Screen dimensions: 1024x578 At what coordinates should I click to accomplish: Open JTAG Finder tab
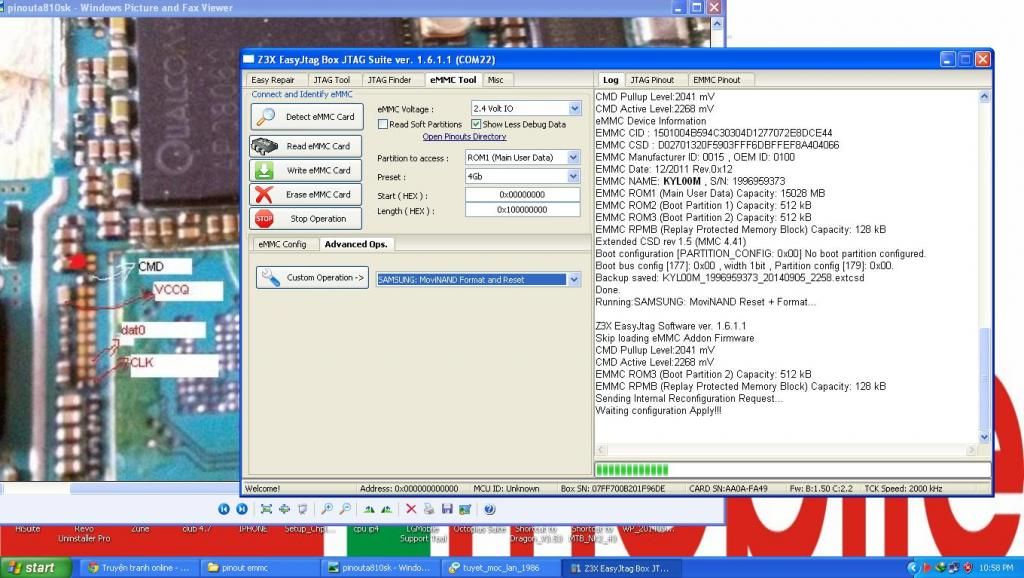click(389, 80)
